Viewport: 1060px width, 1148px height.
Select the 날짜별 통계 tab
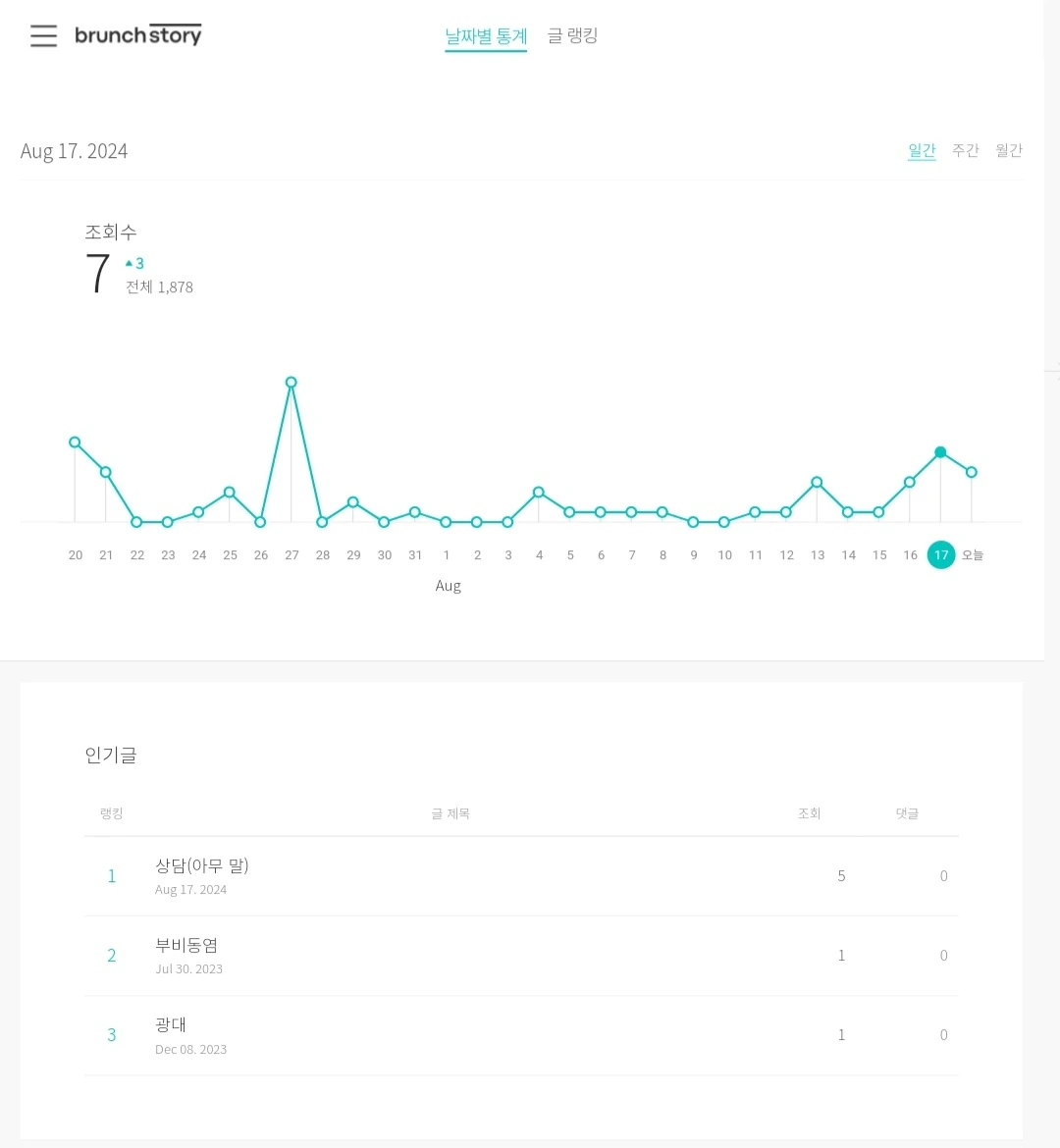click(x=486, y=36)
